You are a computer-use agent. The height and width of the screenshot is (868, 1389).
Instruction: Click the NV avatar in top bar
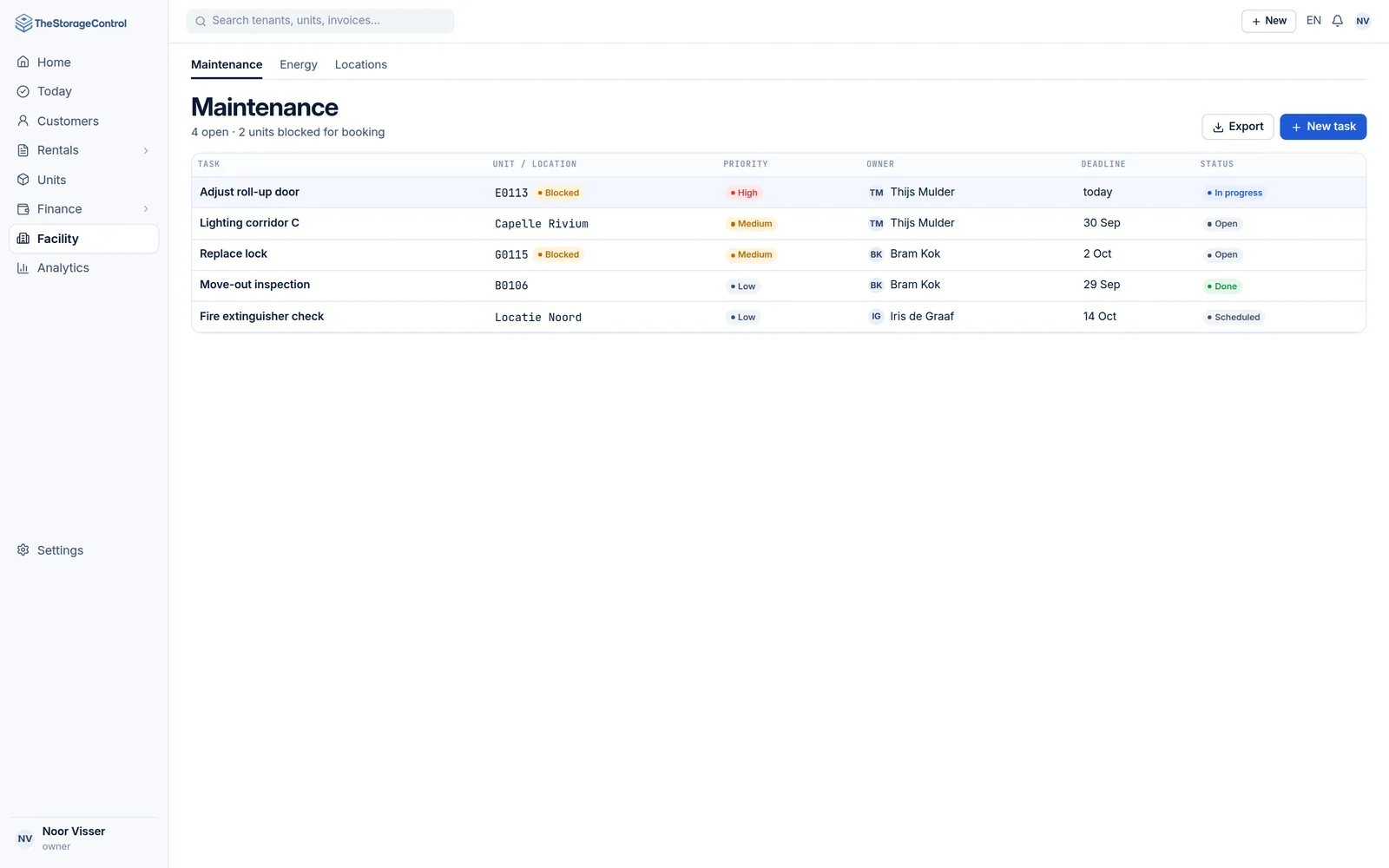tap(1363, 21)
